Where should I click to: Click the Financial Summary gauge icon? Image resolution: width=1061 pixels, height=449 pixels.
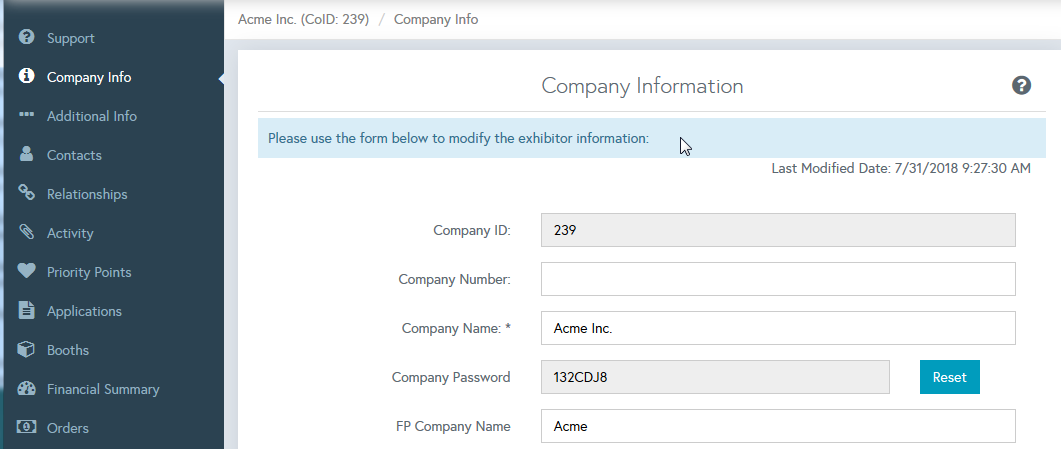coord(27,389)
